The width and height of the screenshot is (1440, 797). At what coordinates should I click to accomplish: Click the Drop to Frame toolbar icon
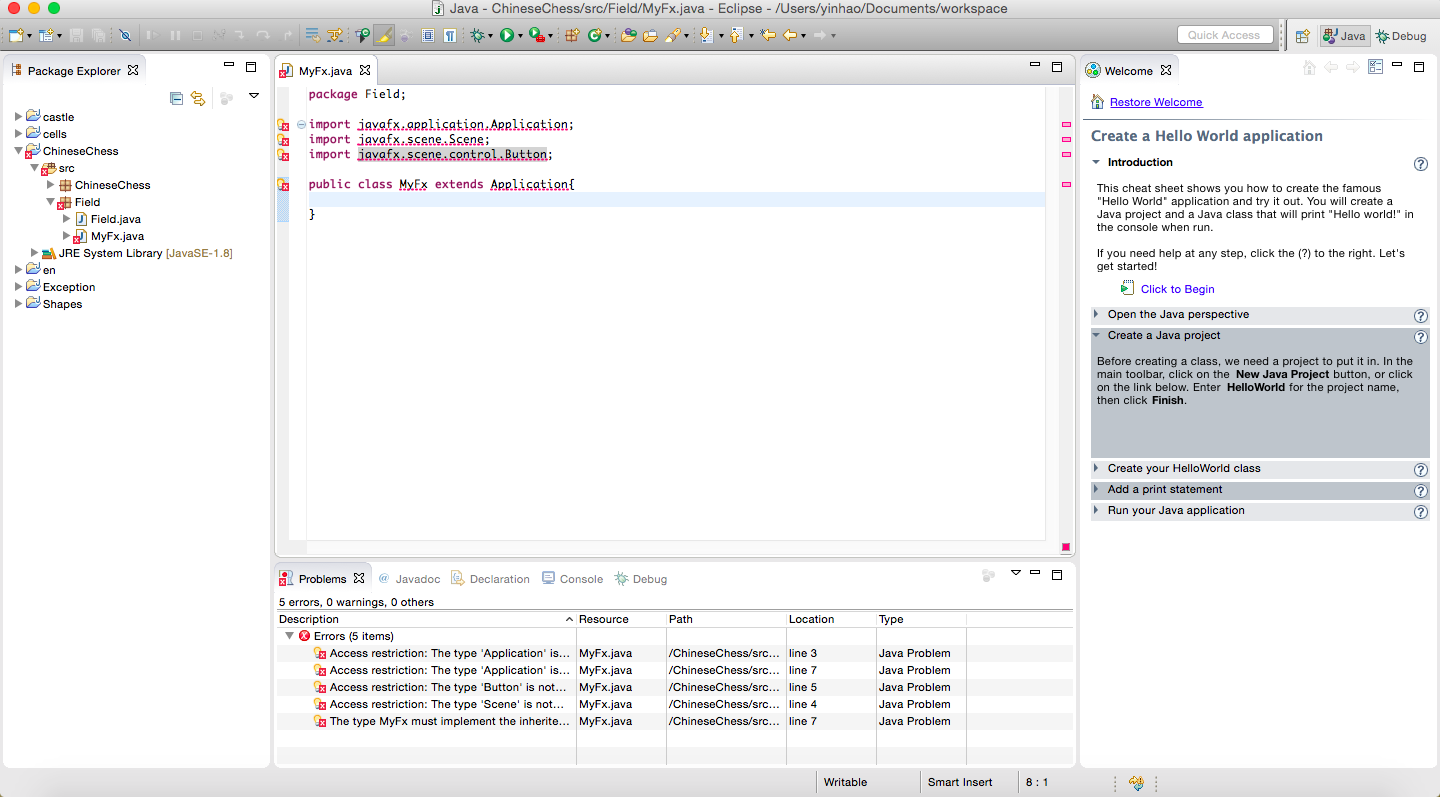[x=312, y=35]
